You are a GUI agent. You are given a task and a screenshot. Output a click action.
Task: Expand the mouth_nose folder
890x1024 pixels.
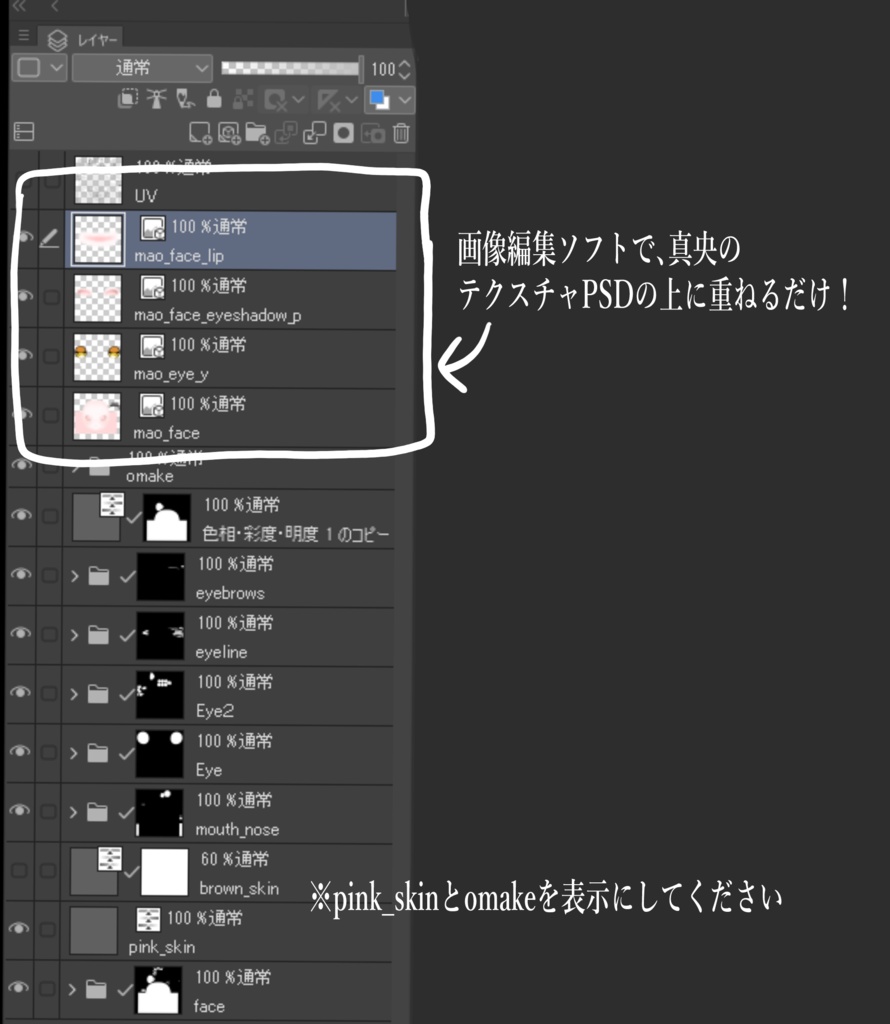[x=72, y=812]
